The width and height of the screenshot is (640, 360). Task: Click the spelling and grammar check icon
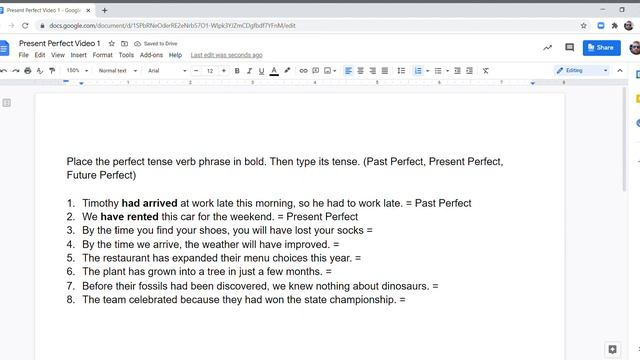40,71
